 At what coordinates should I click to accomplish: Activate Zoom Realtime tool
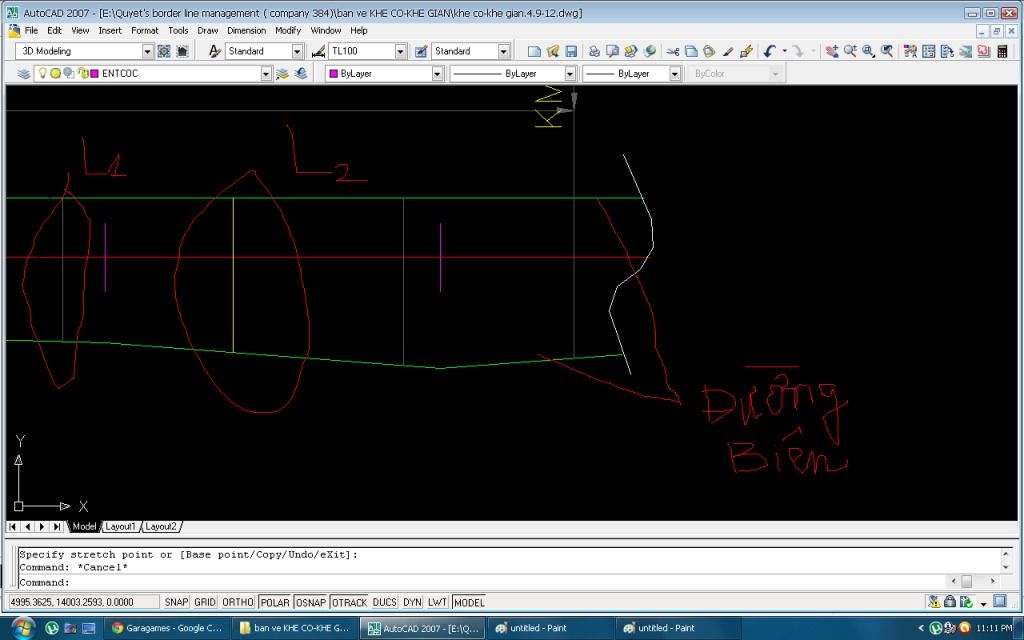coord(850,51)
